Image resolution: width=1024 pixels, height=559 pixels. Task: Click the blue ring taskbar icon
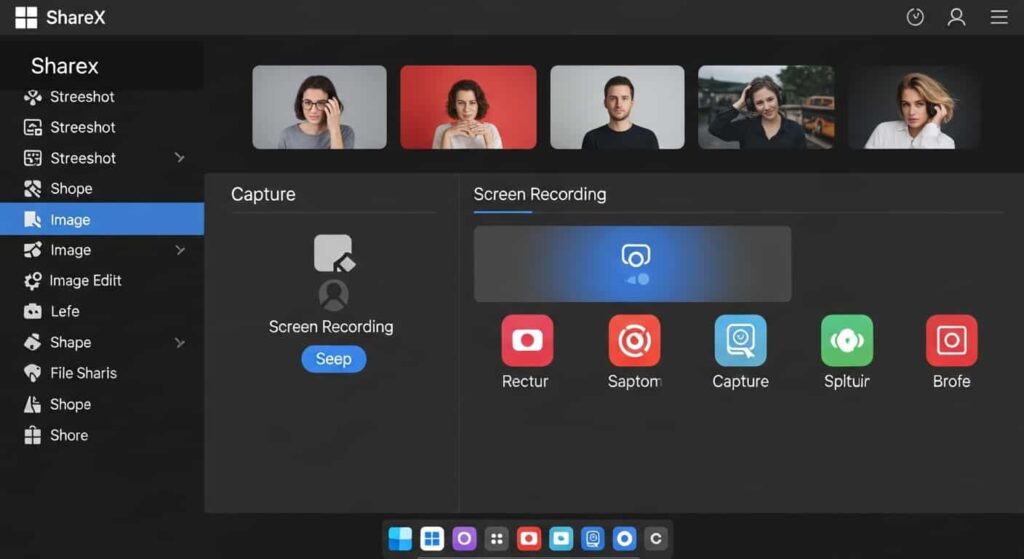(x=624, y=539)
